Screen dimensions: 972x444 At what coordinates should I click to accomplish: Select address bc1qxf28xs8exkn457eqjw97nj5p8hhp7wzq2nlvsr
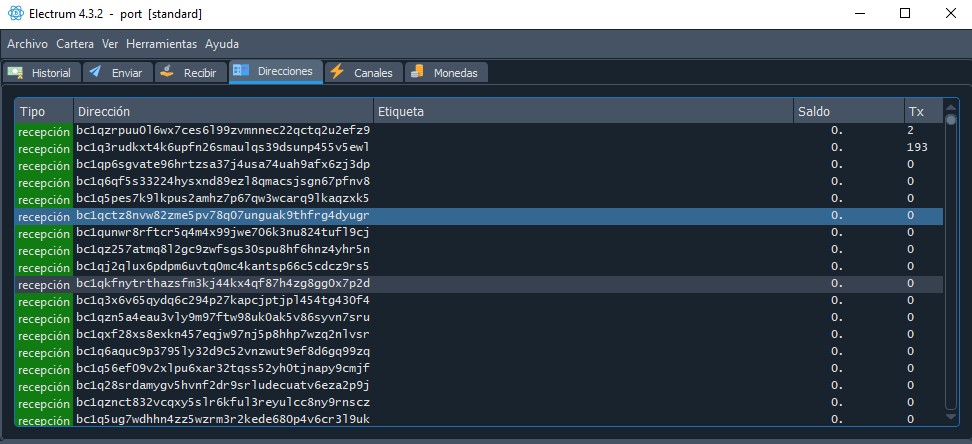[x=223, y=334]
